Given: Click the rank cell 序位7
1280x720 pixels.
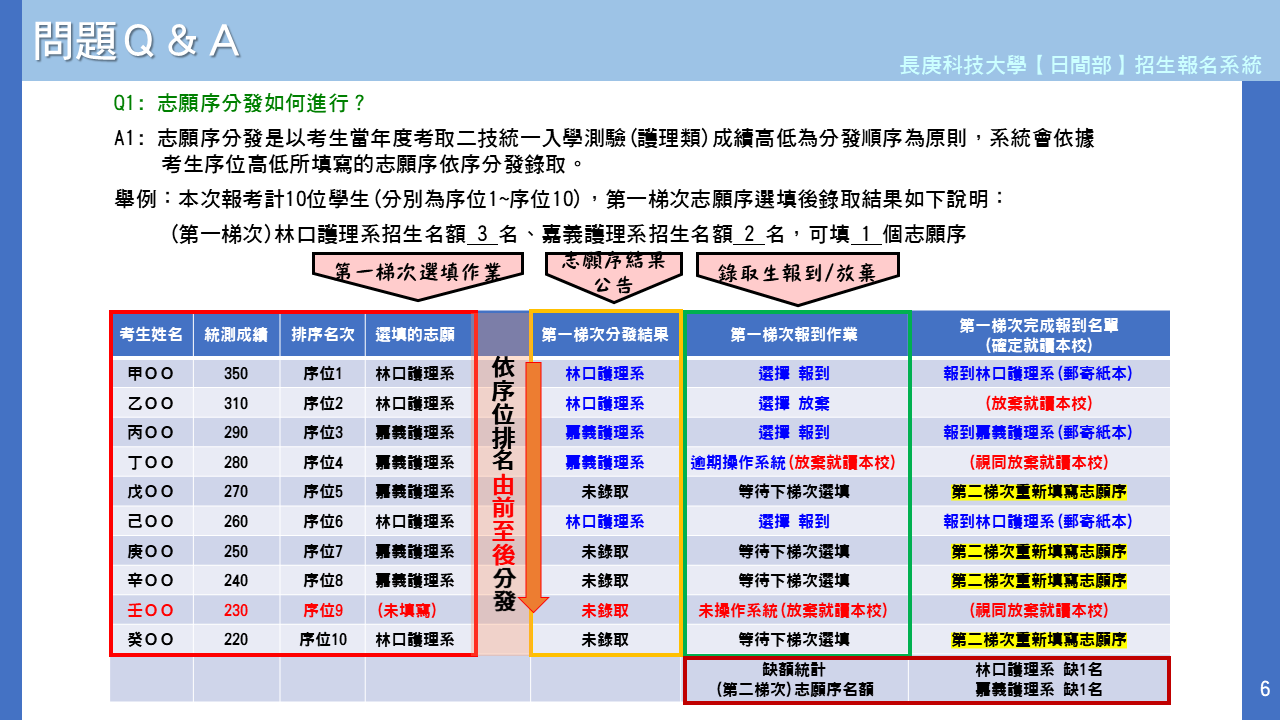Looking at the screenshot, I should (x=322, y=552).
